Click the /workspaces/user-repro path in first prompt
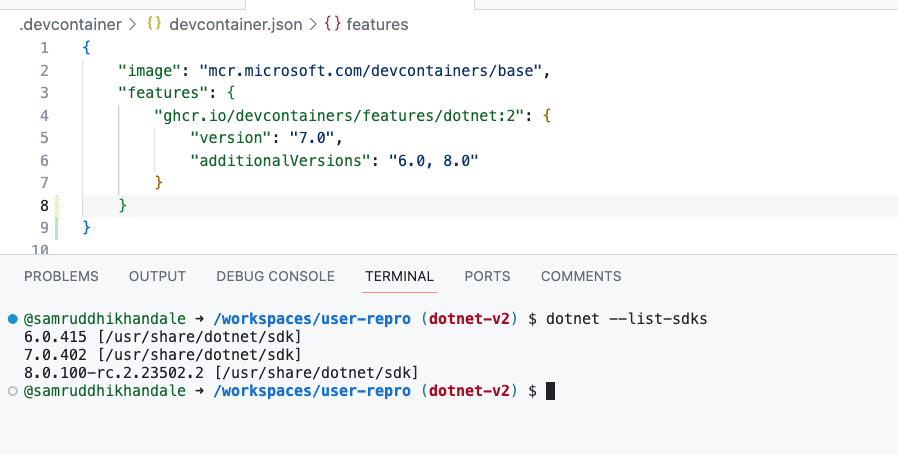898x455 pixels. pyautogui.click(x=312, y=319)
